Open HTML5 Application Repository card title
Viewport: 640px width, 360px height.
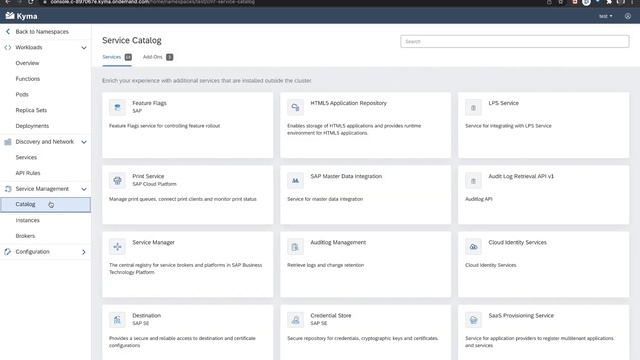pyautogui.click(x=348, y=103)
